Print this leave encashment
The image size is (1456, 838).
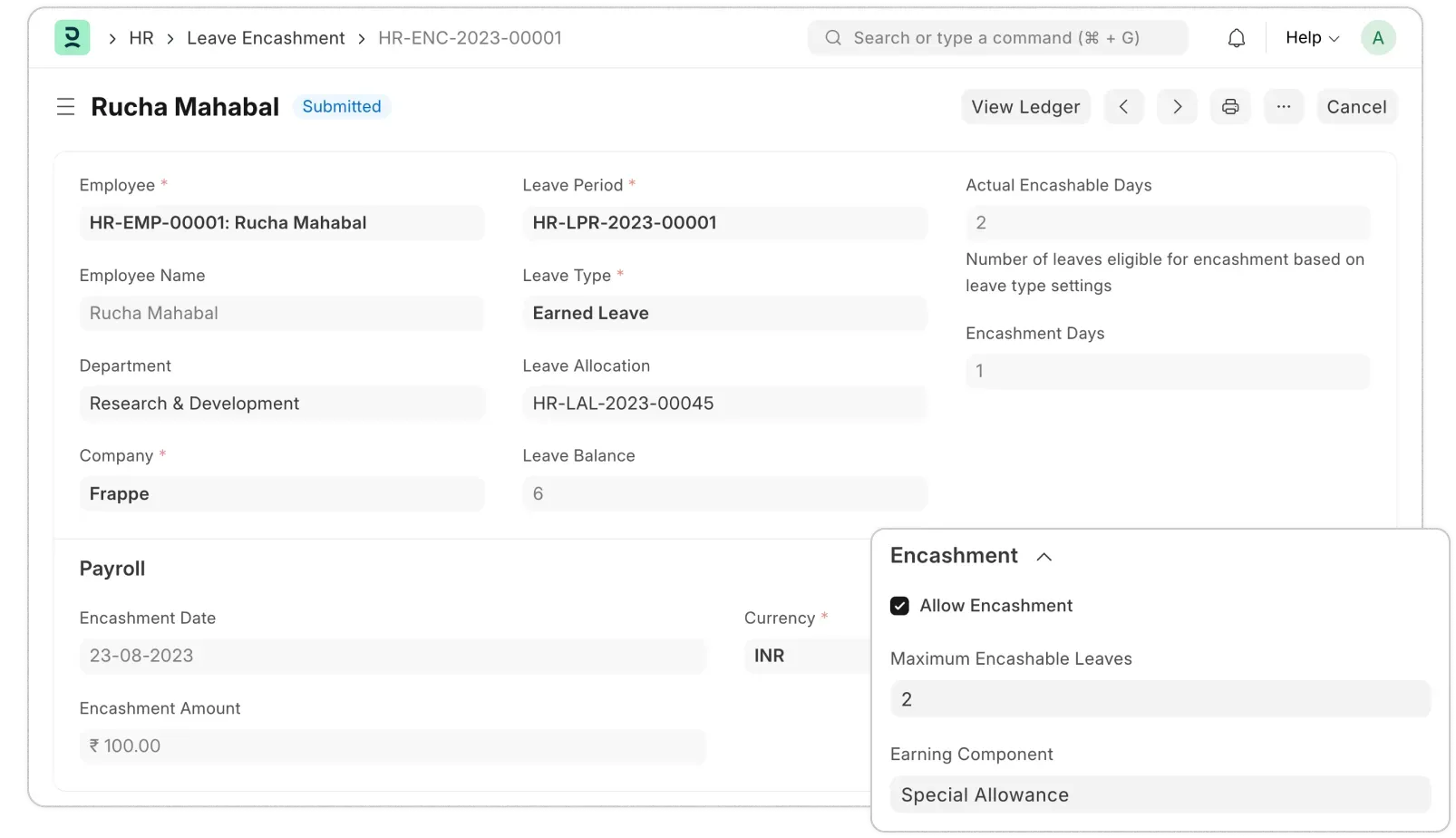[x=1230, y=107]
